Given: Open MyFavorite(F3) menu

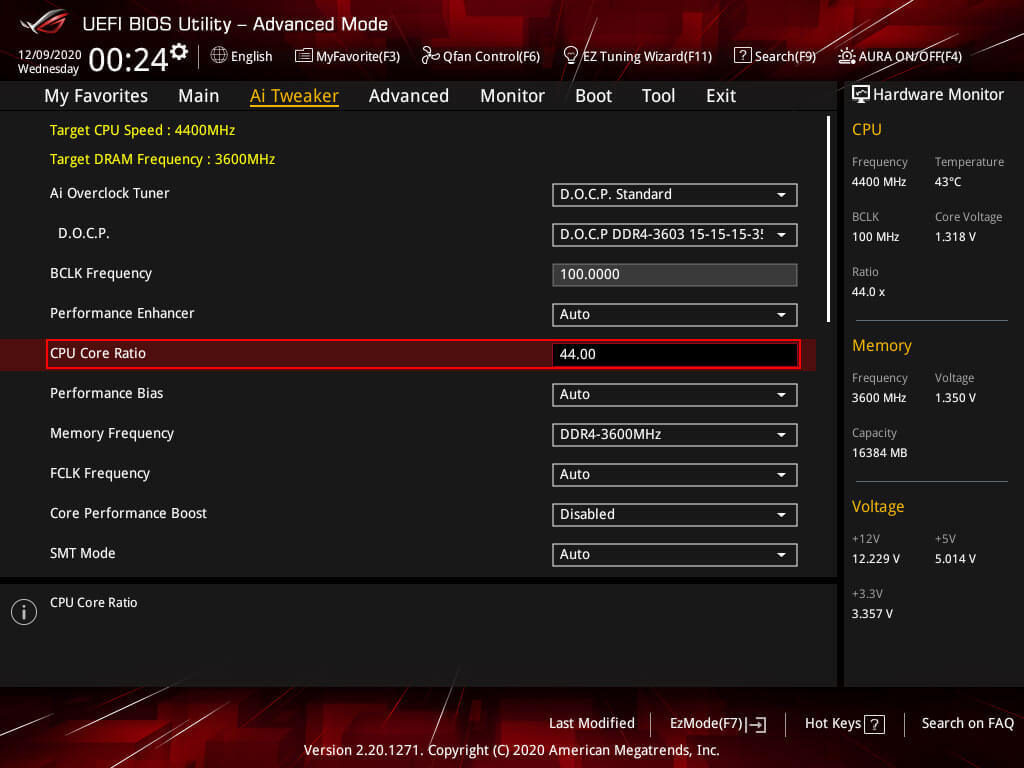Looking at the screenshot, I should [347, 56].
